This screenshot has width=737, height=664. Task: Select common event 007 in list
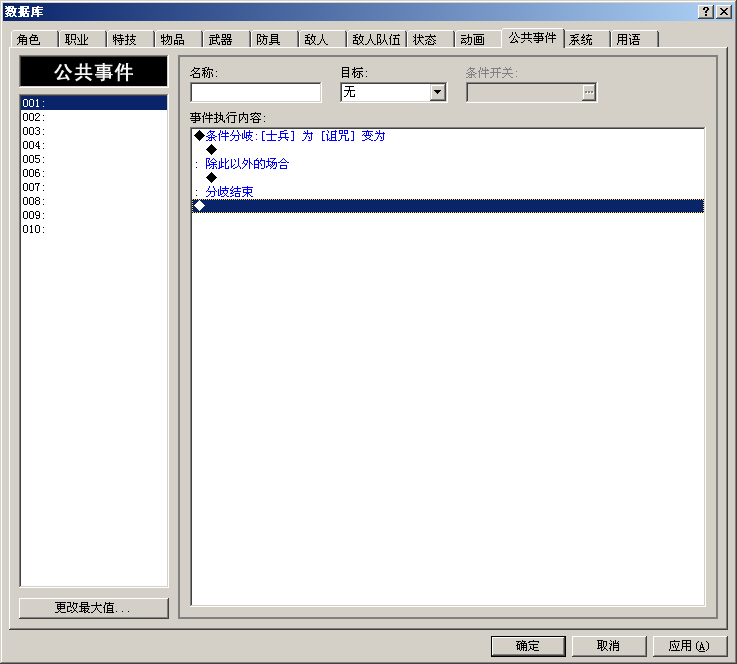coord(94,187)
